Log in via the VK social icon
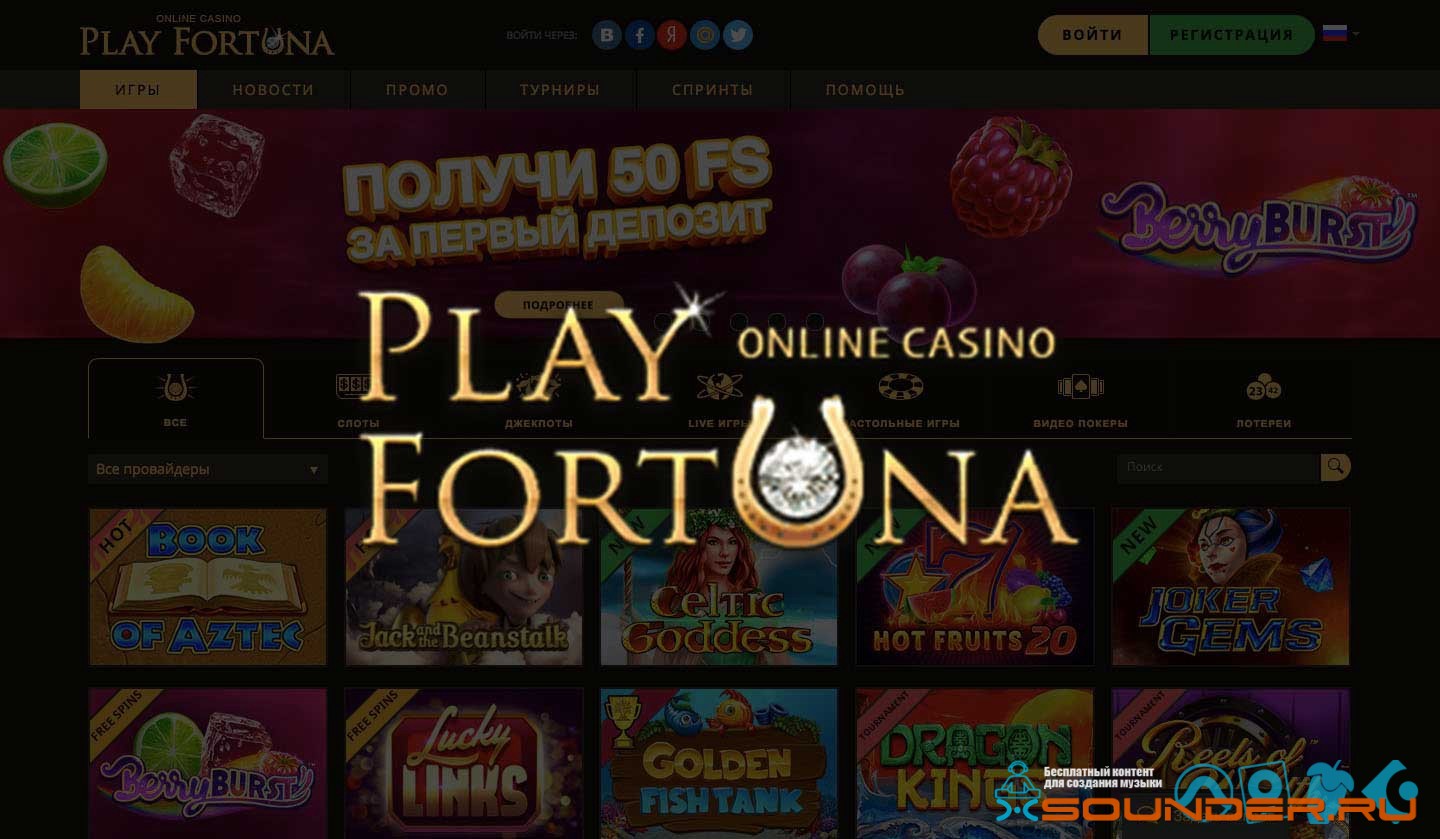1440x839 pixels. point(607,35)
